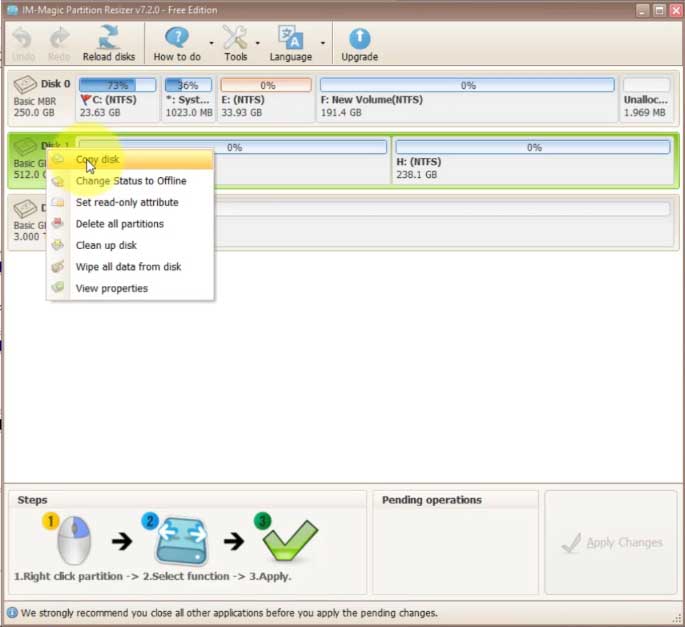Click the F: New Volume 0% usage bar
The width and height of the screenshot is (685, 627).
(467, 85)
